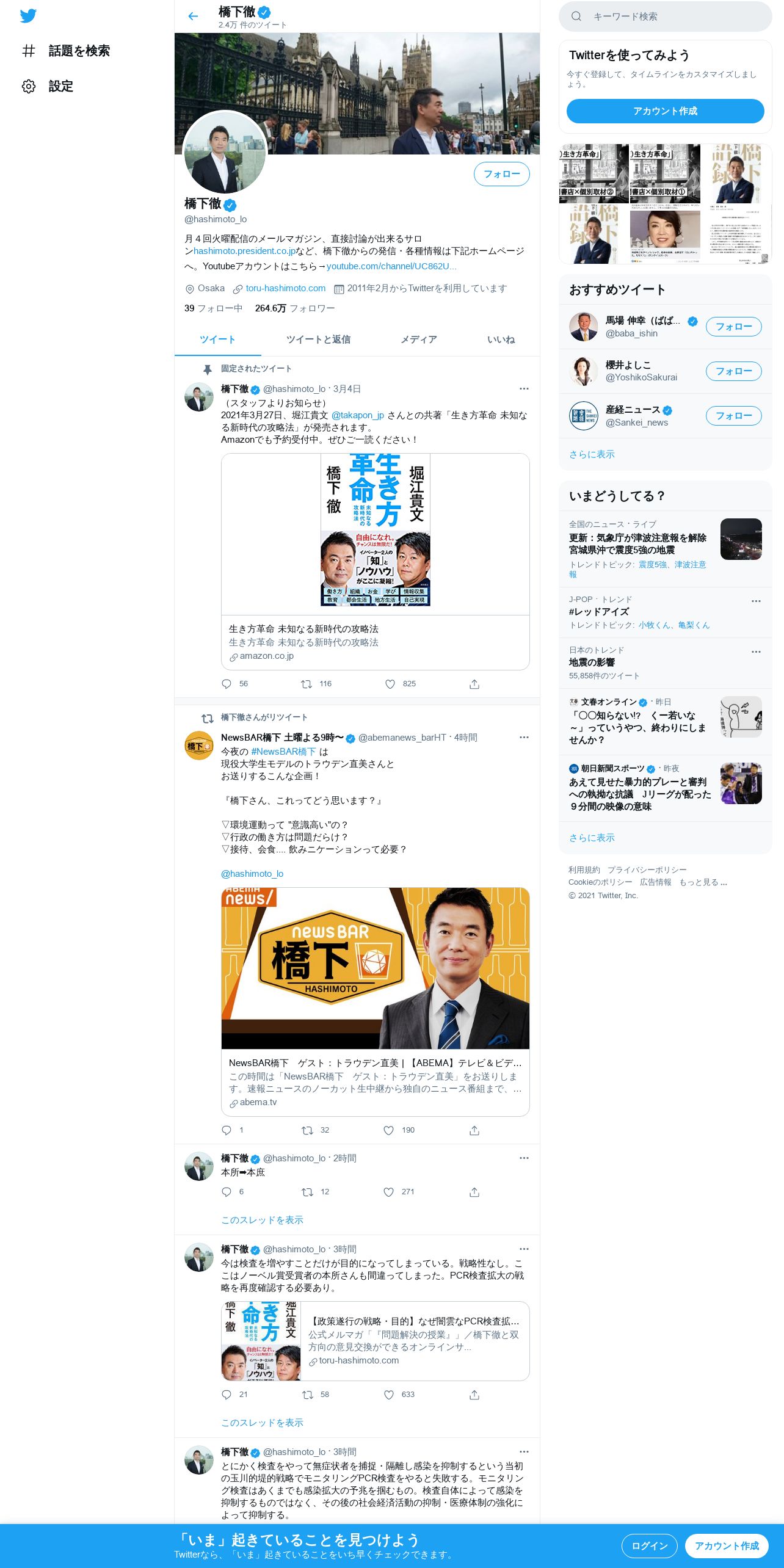Open more menu on とにかく検査 tweet

524,1452
